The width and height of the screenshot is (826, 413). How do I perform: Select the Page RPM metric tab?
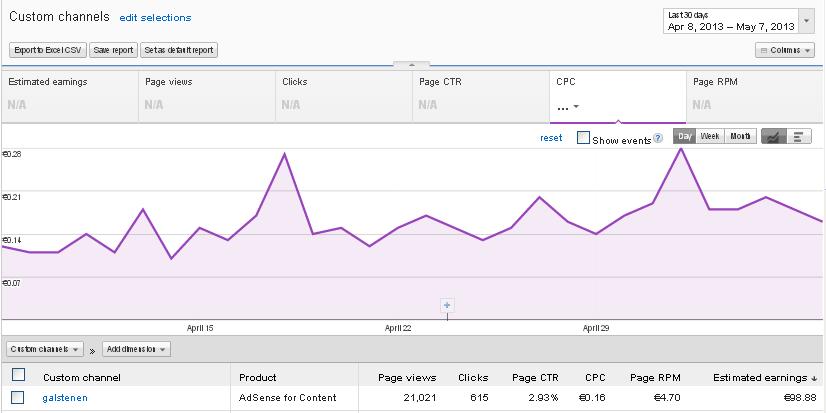pyautogui.click(x=755, y=97)
